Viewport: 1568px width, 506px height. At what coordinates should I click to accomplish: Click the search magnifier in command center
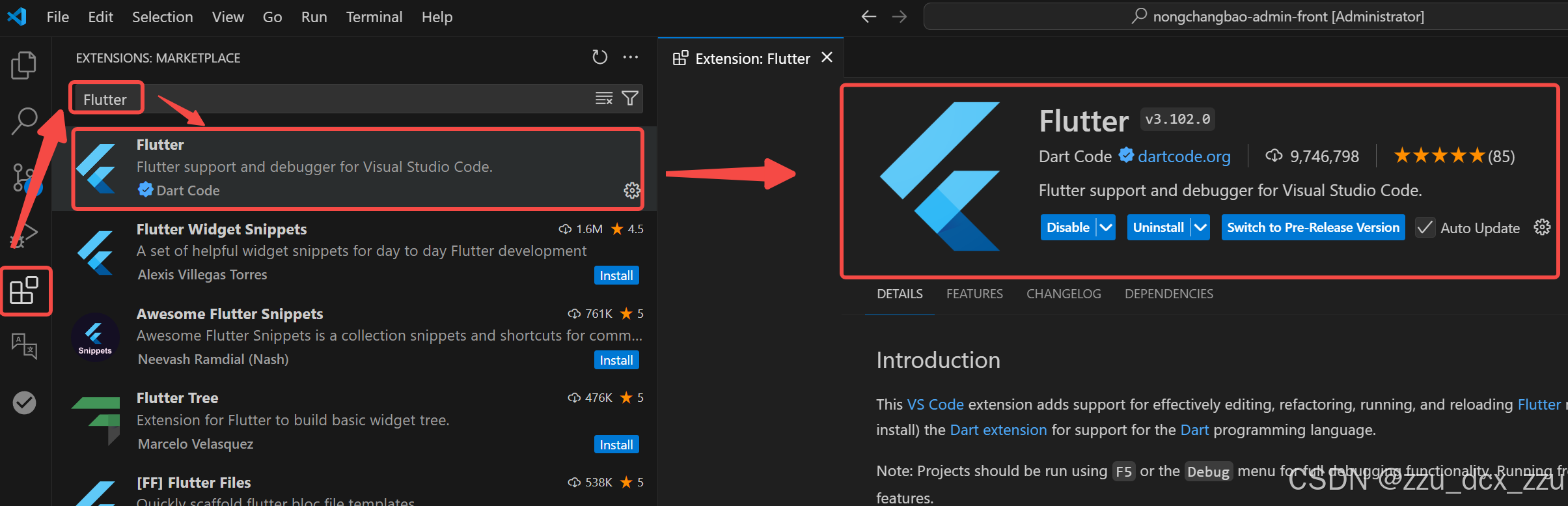point(1139,16)
